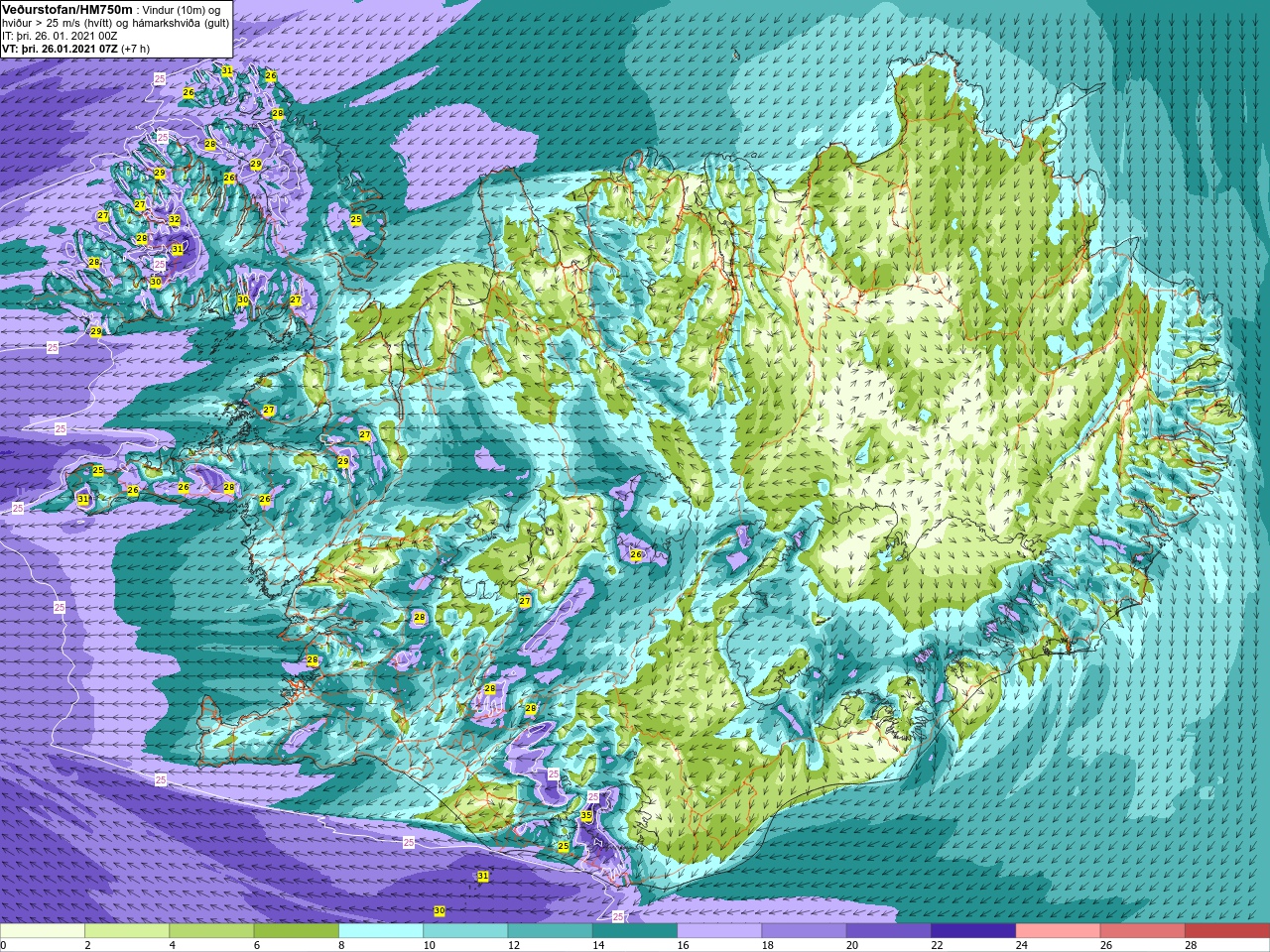
Task: Click the '(+7 h)' forecast offset text
Action: pyautogui.click(x=136, y=49)
